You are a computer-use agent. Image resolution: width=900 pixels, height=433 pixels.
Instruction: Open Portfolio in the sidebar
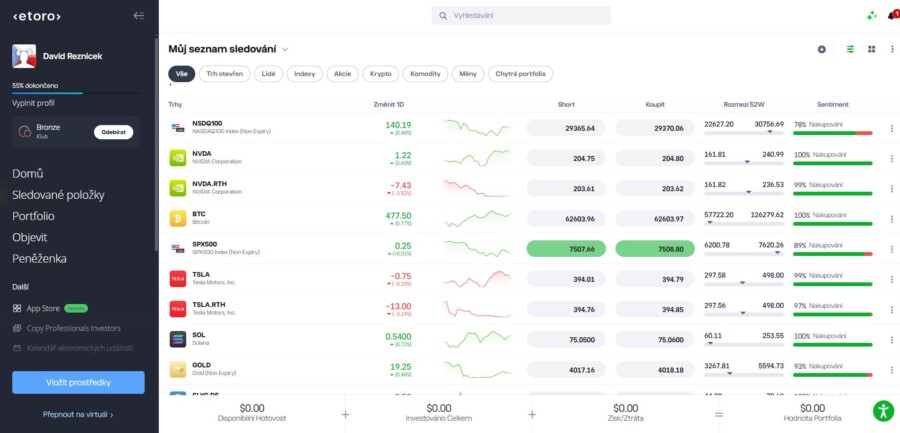pyautogui.click(x=33, y=216)
